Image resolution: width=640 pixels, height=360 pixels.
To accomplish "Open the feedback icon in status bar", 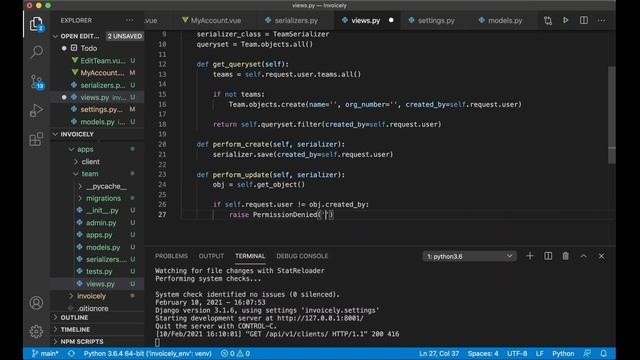I will [587, 353].
